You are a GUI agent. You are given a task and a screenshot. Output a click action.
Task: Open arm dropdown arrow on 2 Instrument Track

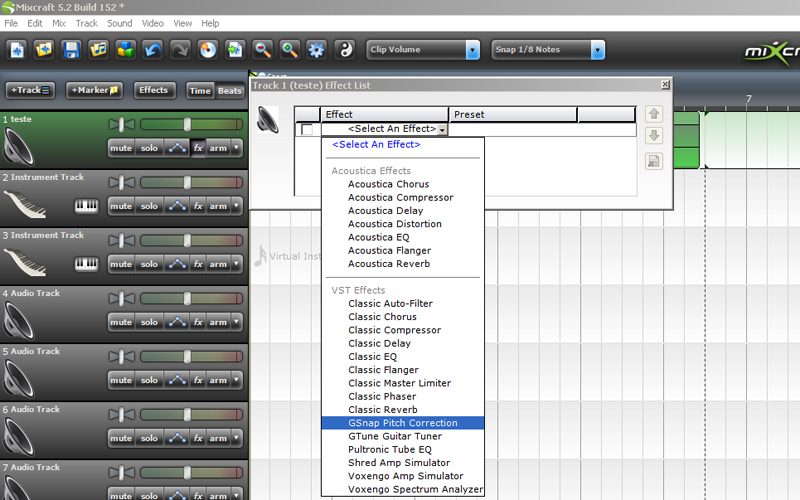click(236, 206)
